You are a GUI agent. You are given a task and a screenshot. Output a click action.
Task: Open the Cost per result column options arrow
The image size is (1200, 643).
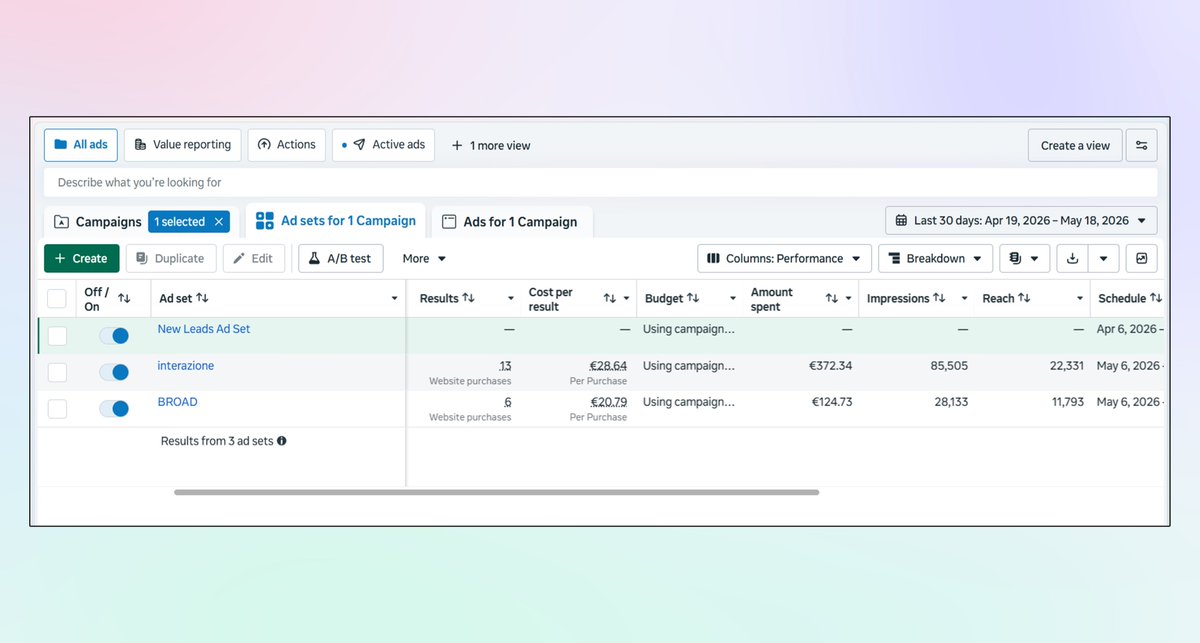[627, 299]
